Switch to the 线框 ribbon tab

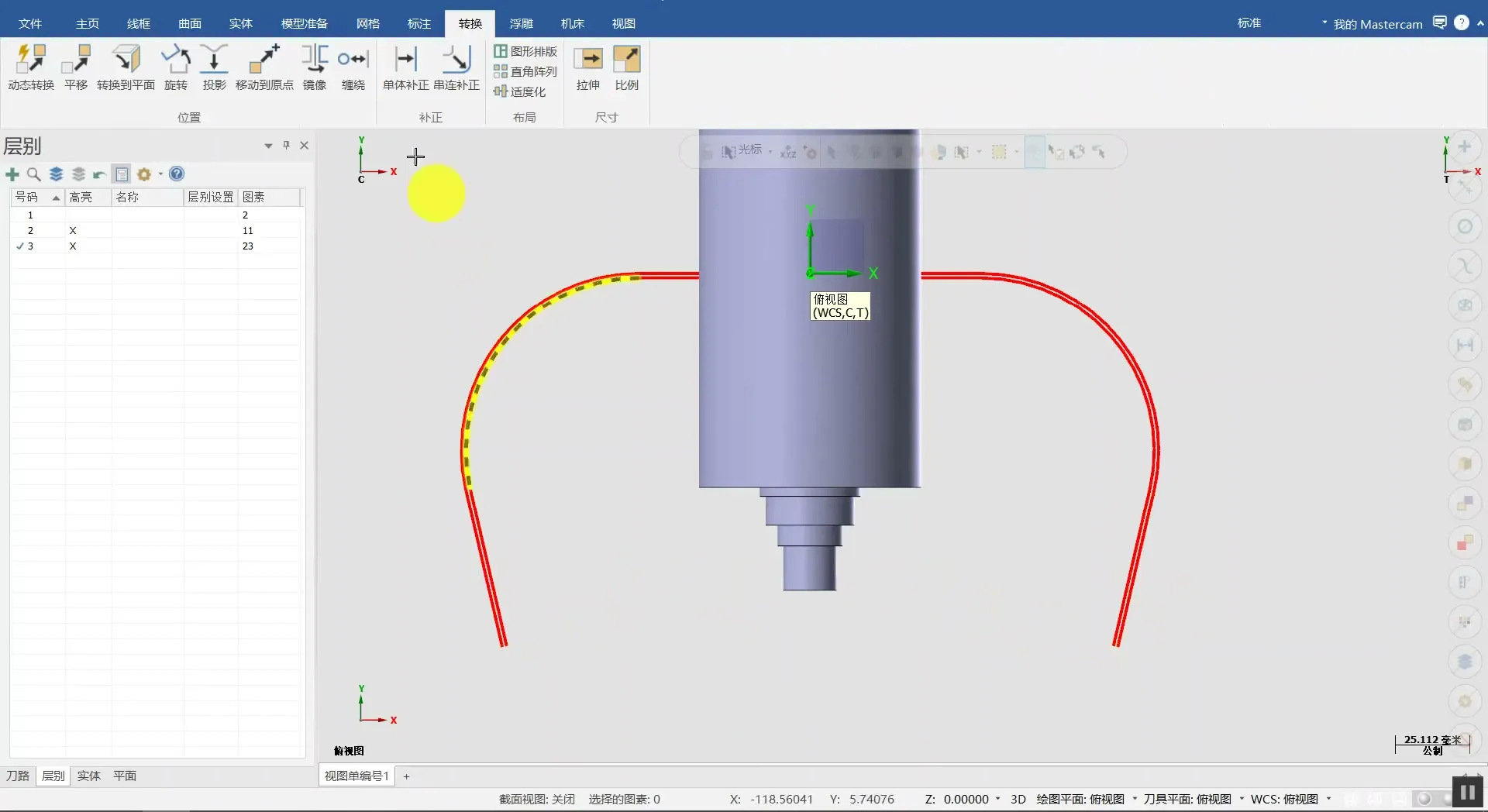(139, 24)
